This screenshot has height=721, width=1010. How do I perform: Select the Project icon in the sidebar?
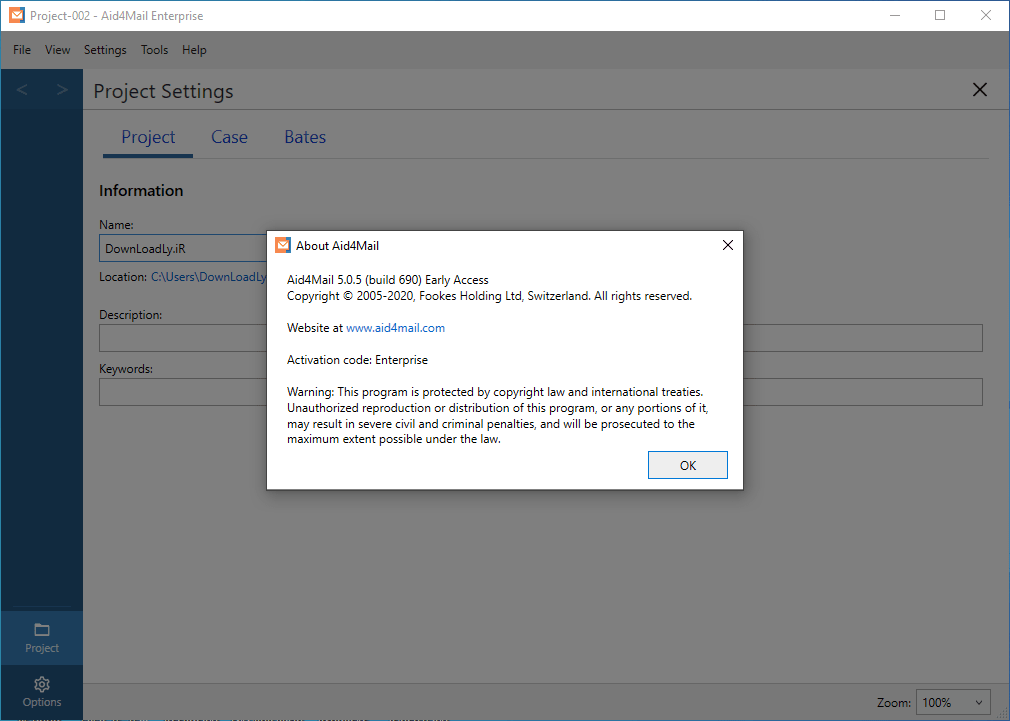click(x=41, y=637)
